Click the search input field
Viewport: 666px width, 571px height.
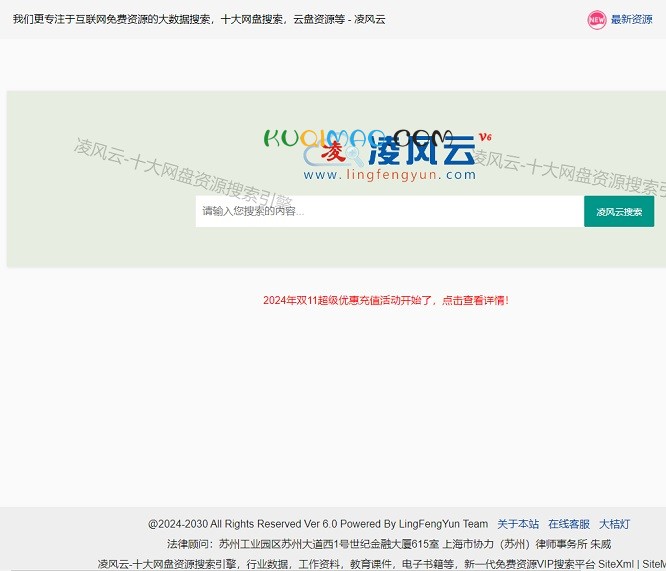pyautogui.click(x=389, y=211)
